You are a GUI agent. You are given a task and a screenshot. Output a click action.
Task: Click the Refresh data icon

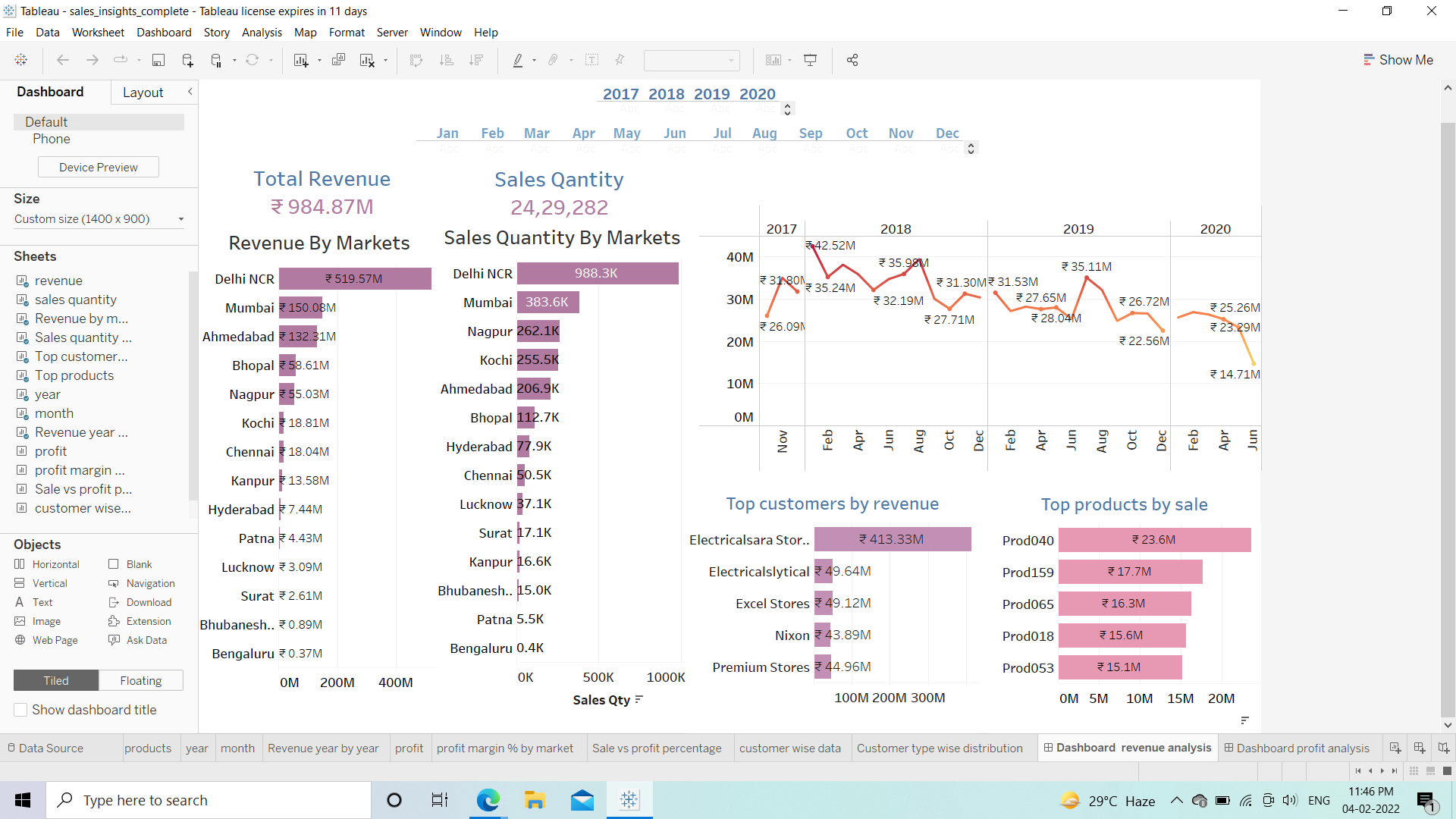tap(253, 60)
